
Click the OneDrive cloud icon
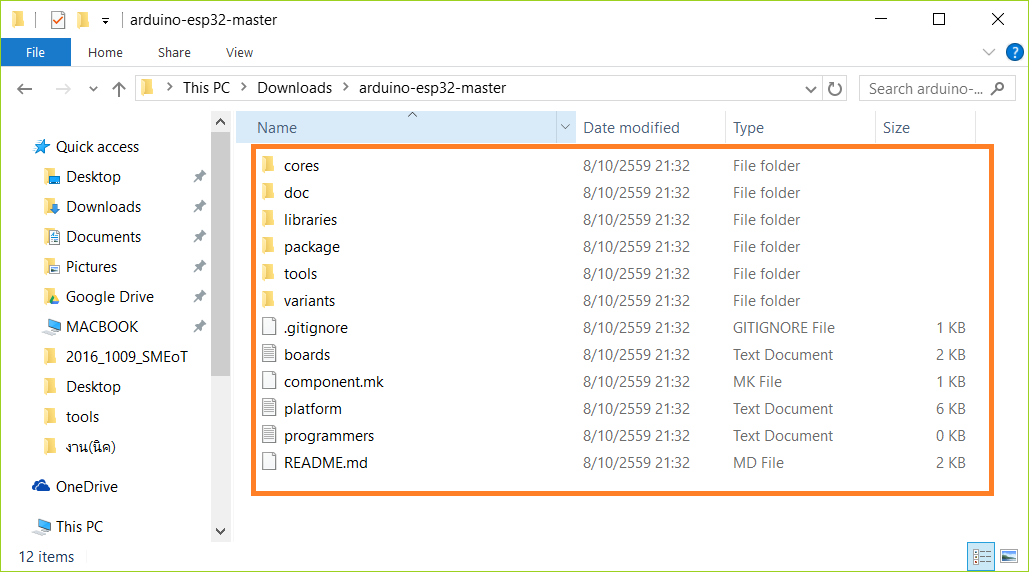coord(41,486)
